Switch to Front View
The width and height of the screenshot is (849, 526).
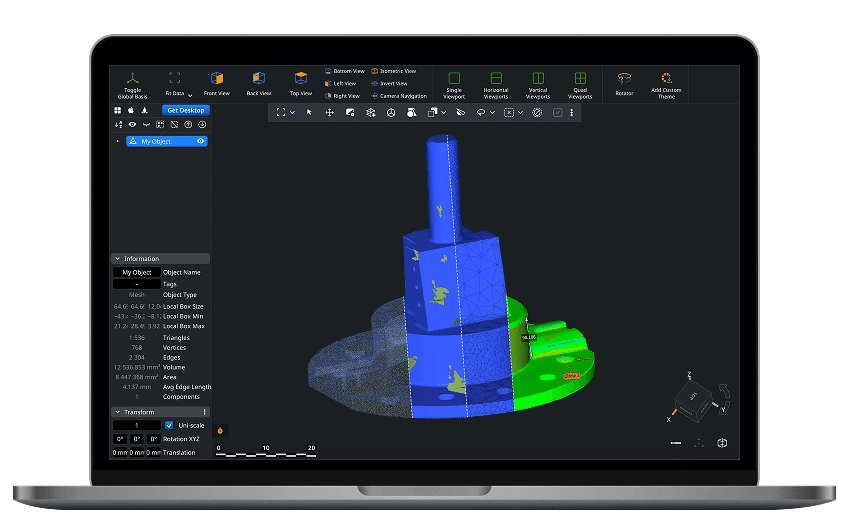217,84
